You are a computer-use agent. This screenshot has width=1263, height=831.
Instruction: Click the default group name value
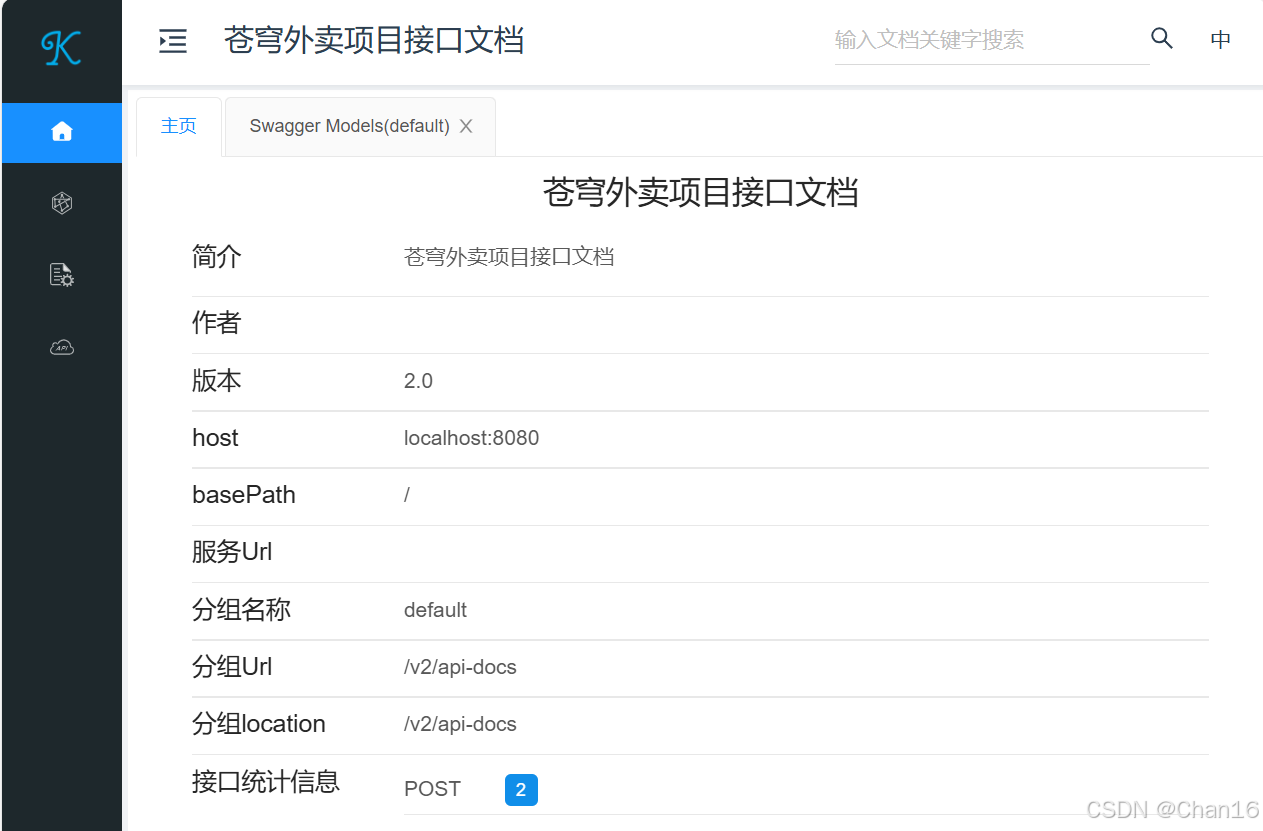[x=435, y=610]
